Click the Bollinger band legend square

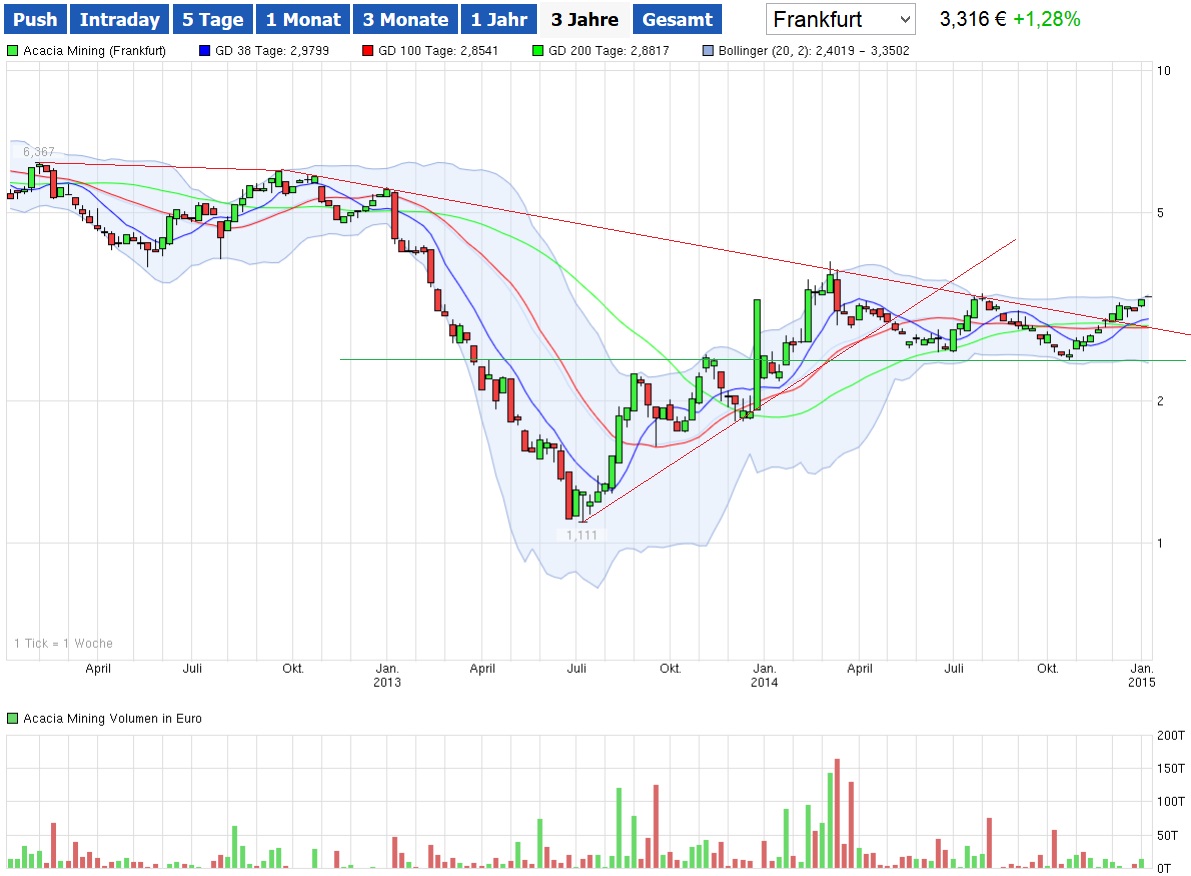(x=709, y=50)
